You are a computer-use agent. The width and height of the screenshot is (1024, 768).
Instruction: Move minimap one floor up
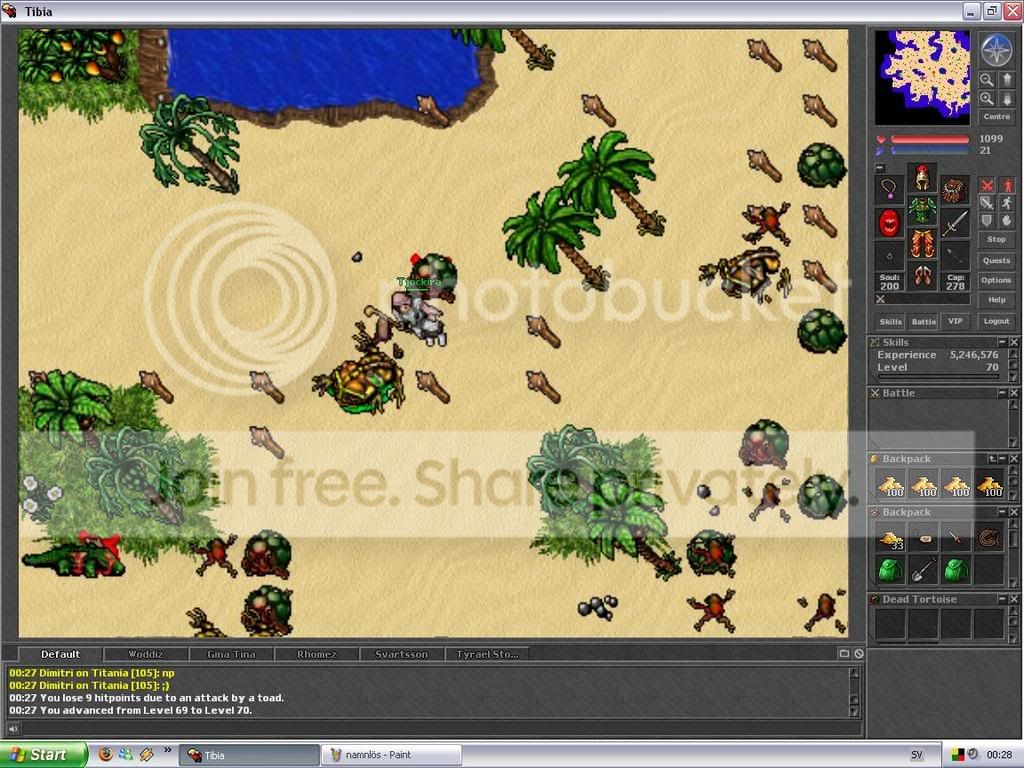click(1006, 80)
